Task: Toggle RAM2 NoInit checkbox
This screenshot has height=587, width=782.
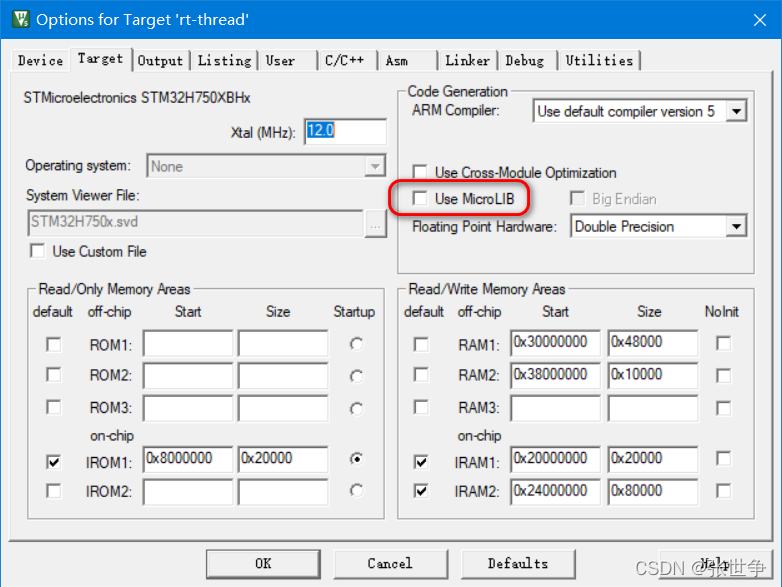Action: (723, 376)
